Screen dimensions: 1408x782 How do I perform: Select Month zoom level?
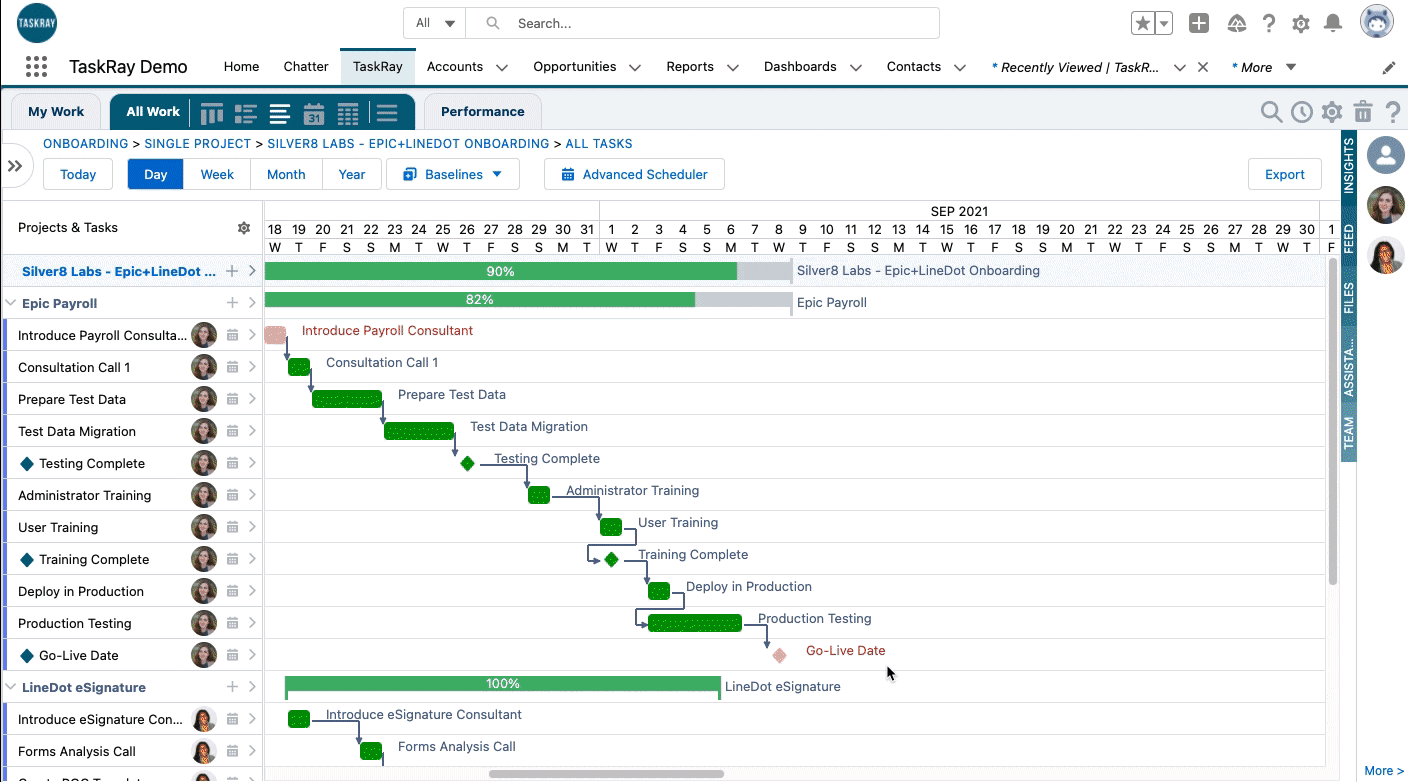286,174
